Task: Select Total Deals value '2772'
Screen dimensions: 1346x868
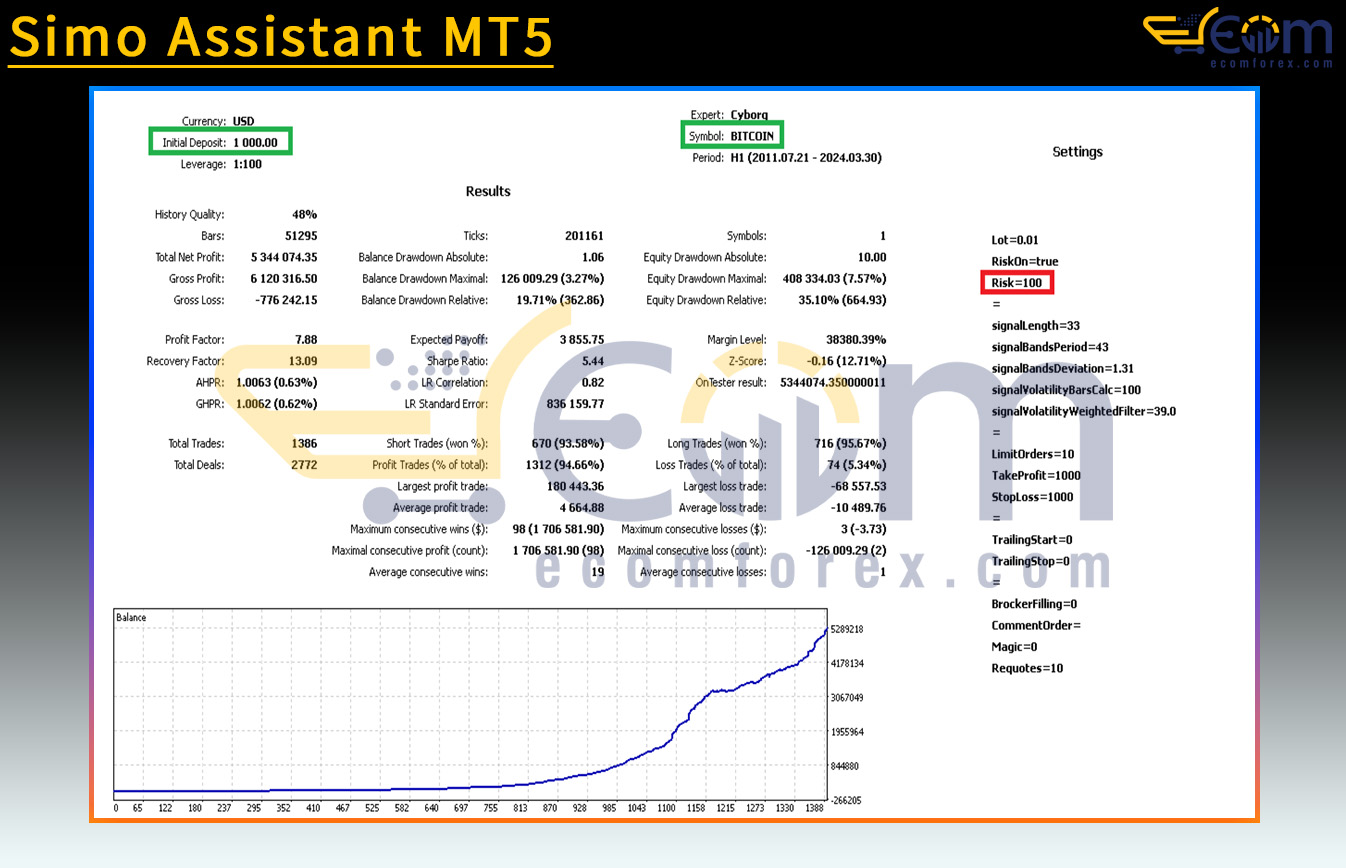Action: 304,465
